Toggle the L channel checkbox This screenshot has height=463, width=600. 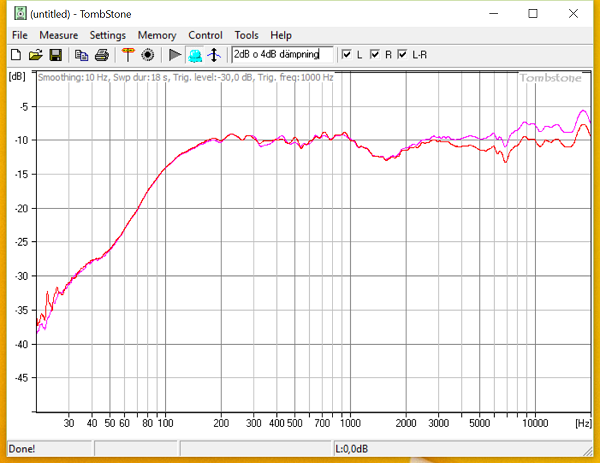pos(346,54)
